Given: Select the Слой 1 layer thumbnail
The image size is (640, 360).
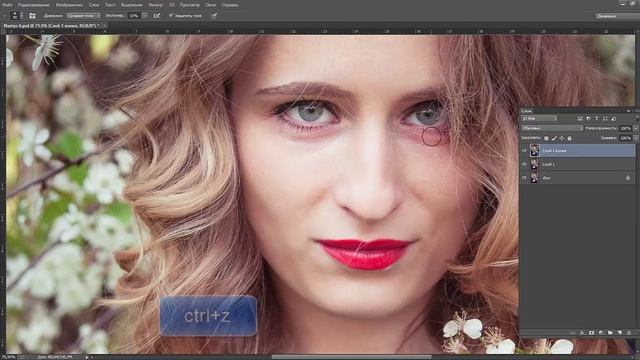Looking at the screenshot, I should point(535,164).
